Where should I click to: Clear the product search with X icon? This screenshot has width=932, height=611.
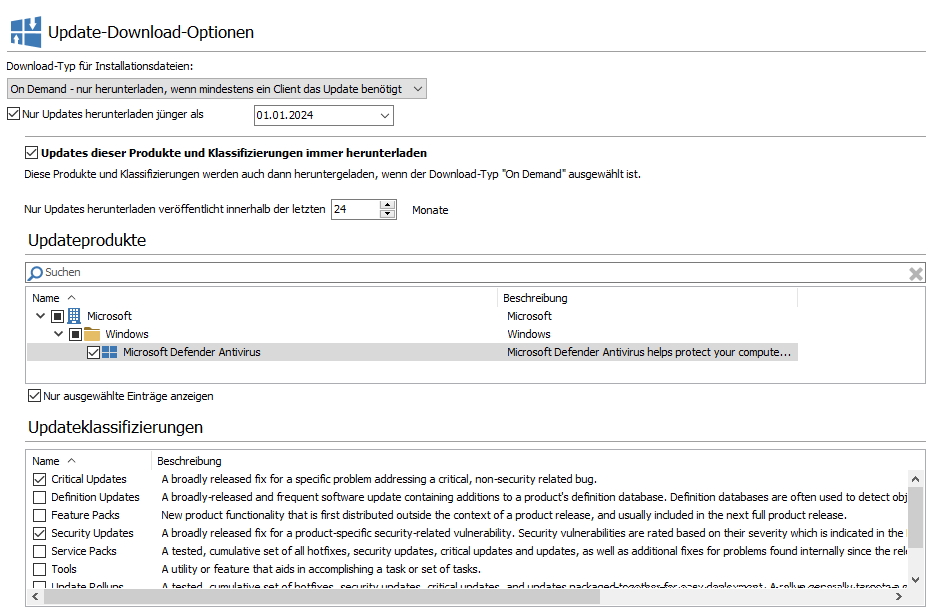915,273
